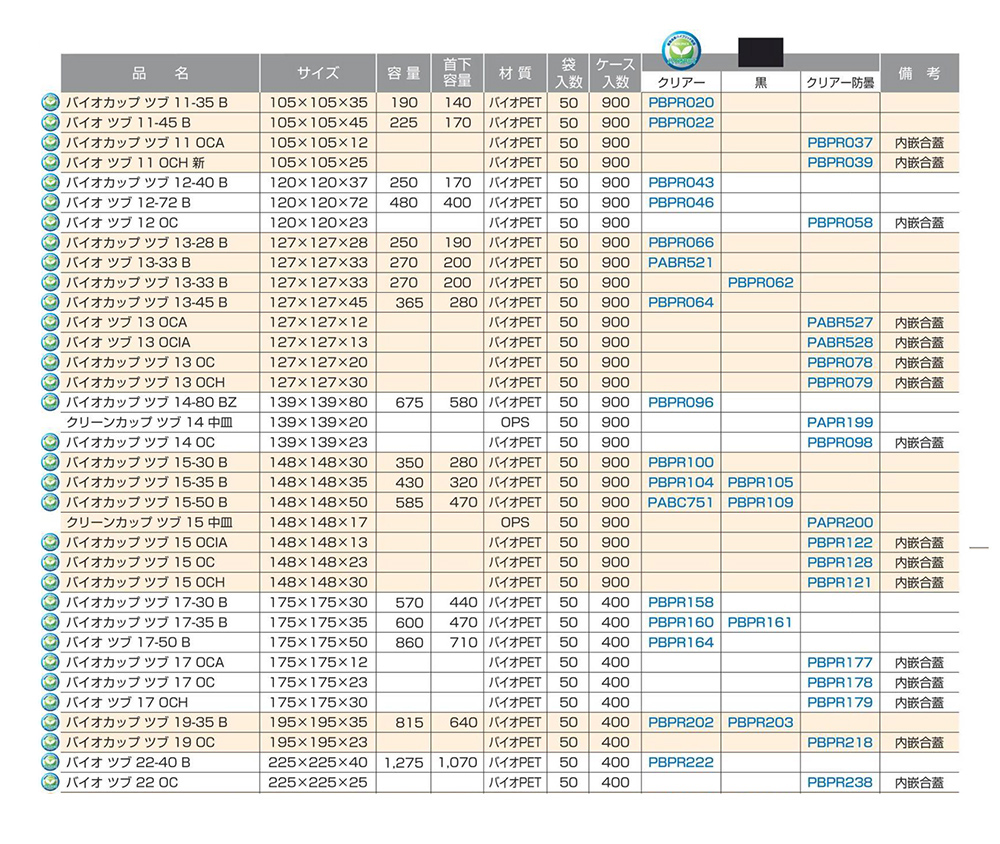The image size is (1000, 844).
Task: Click the eco icon beside バイオ ツブ 13 OCIA
Action: (x=50, y=342)
